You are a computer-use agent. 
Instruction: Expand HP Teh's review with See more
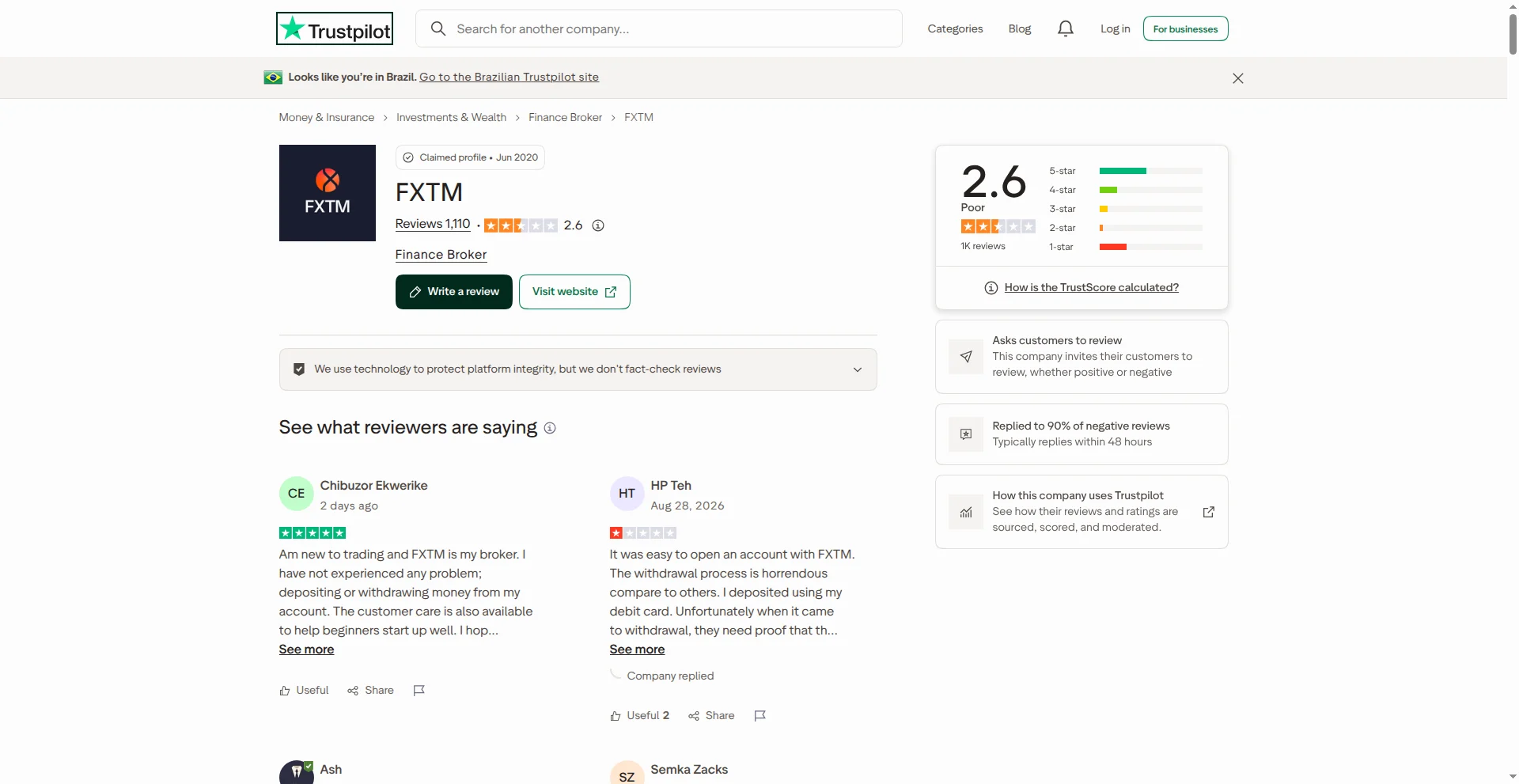[x=638, y=650]
